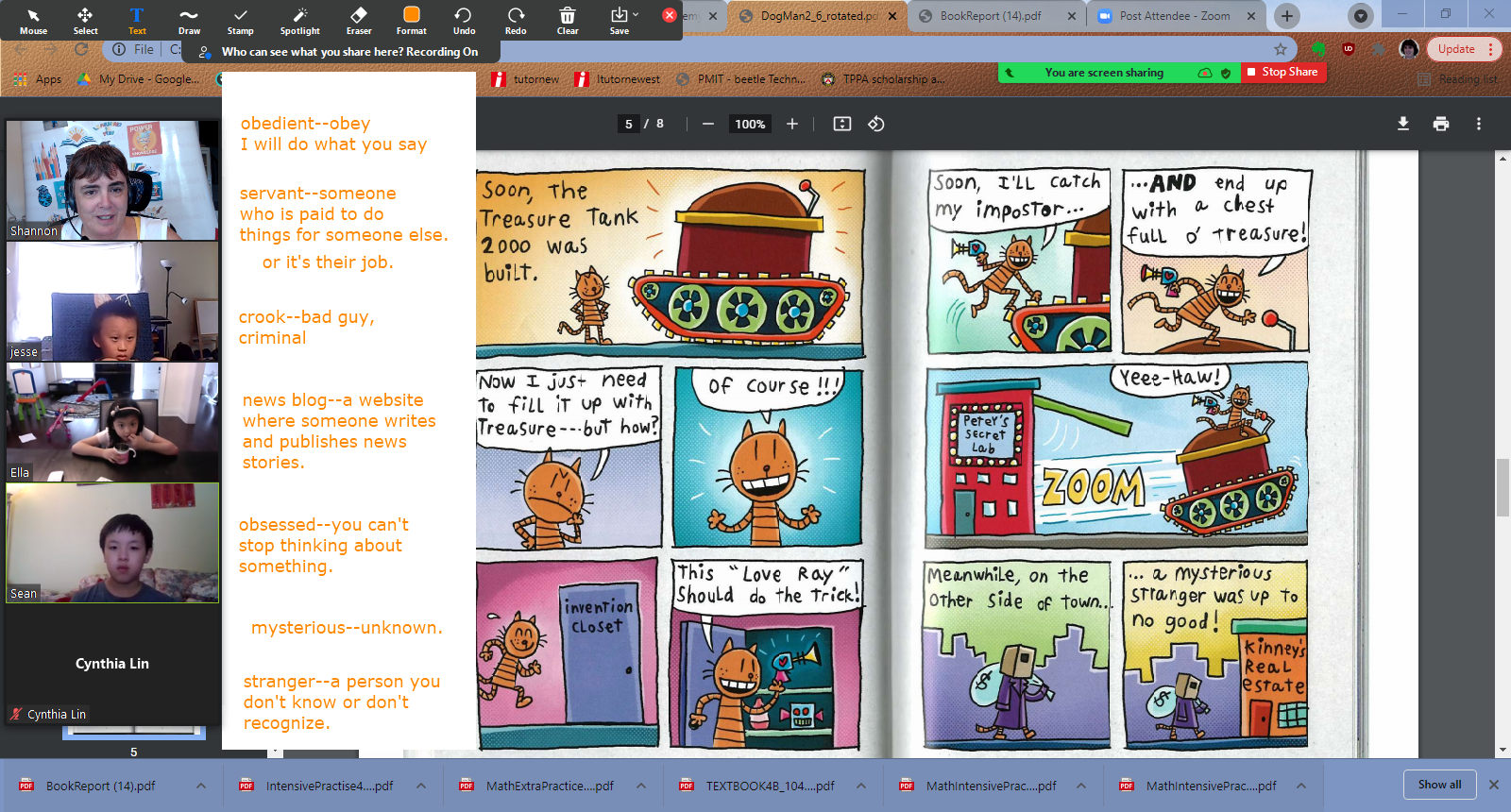Open a new browser tab
The image size is (1511, 812).
1287,16
